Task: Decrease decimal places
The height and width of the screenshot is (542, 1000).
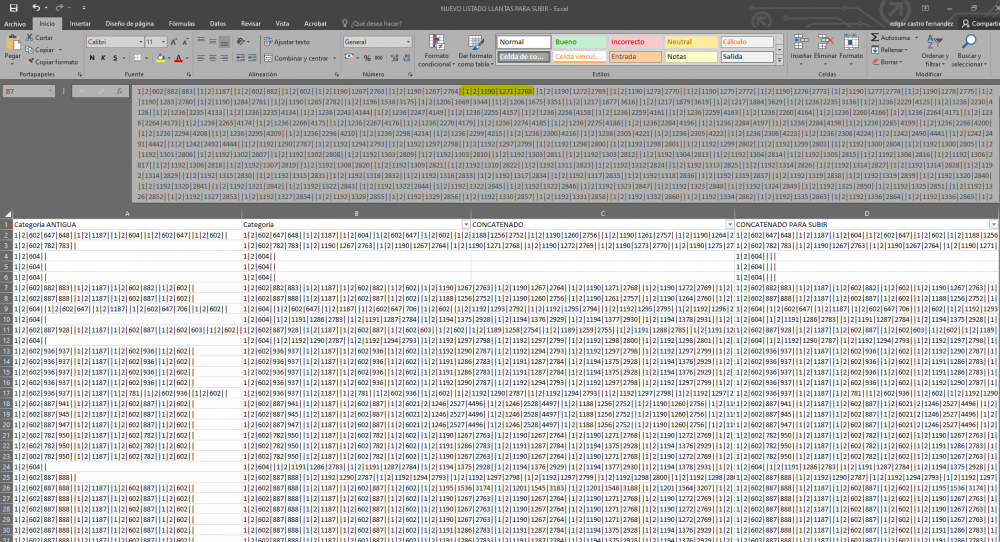Action: [x=406, y=58]
